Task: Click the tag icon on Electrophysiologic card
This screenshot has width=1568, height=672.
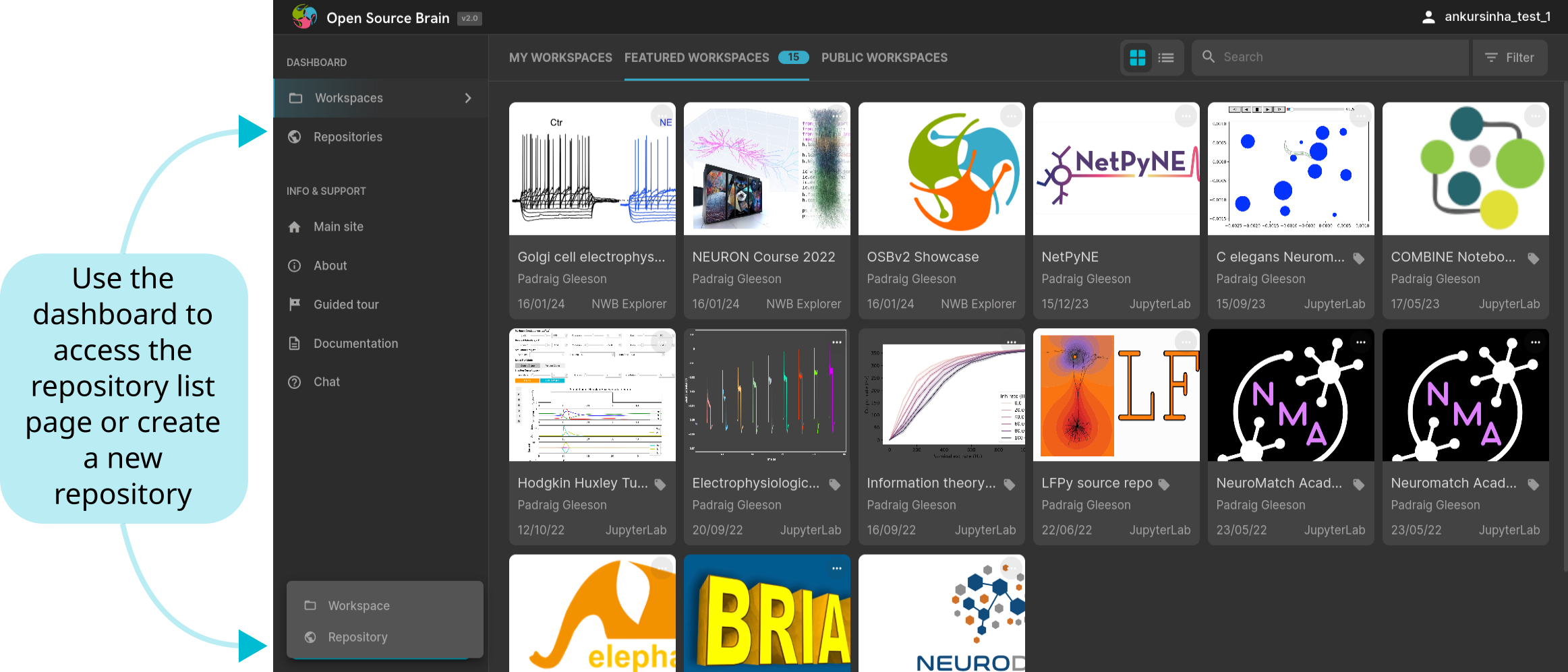Action: [835, 484]
